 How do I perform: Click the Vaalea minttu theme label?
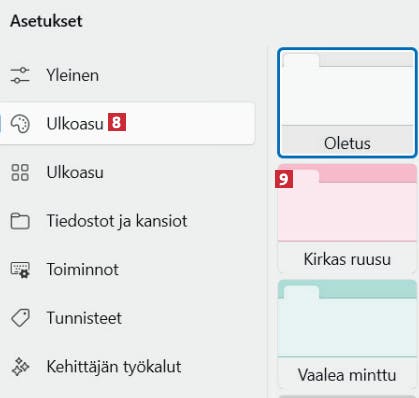click(x=347, y=375)
